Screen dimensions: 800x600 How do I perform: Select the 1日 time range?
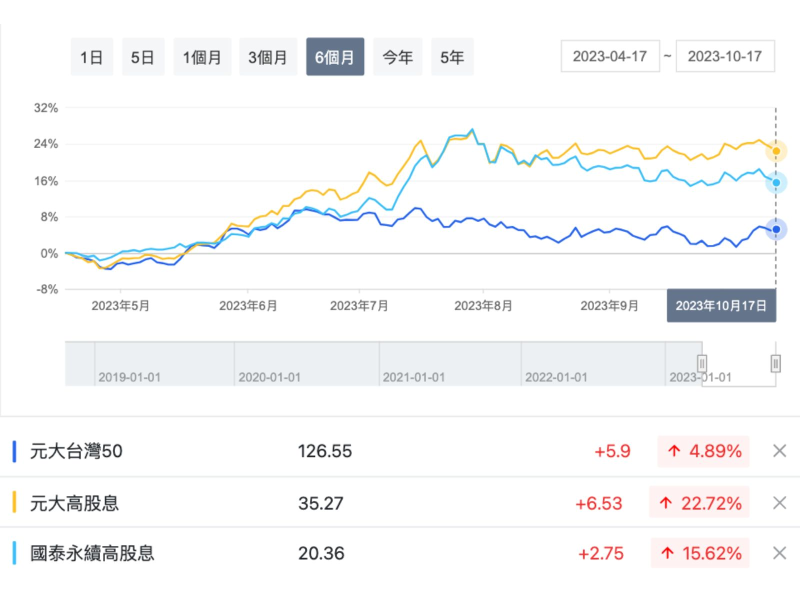[92, 57]
